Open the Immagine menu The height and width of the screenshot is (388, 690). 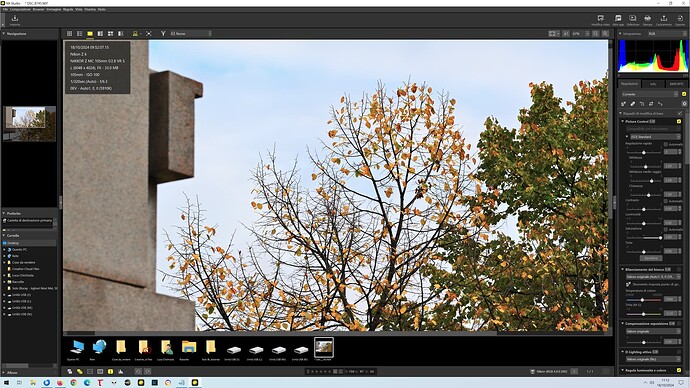pyautogui.click(x=54, y=9)
